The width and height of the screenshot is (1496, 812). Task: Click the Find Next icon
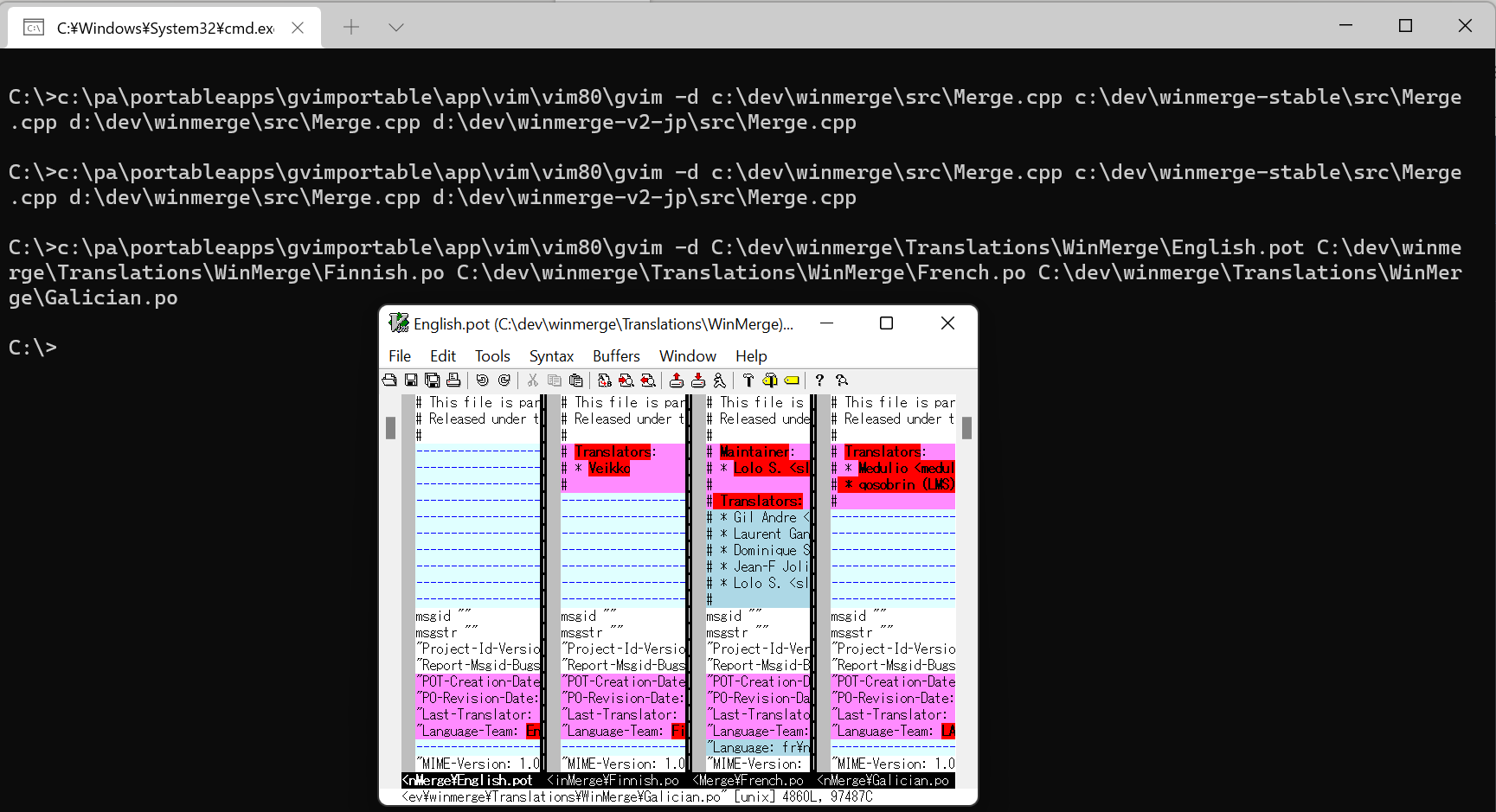coord(626,380)
